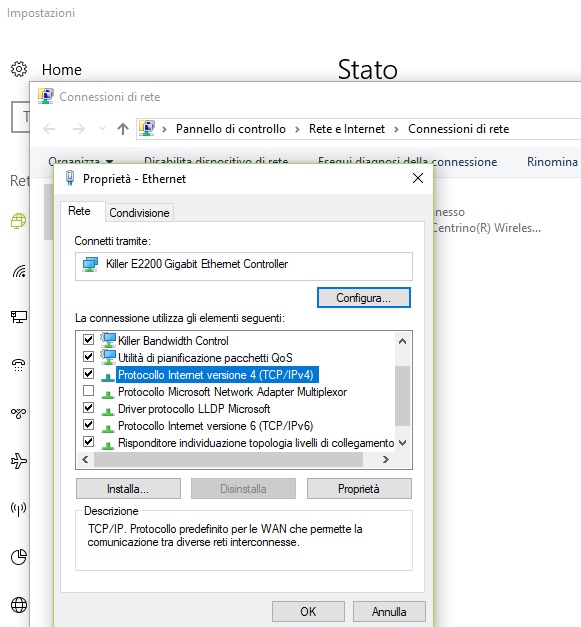Go up one folder level in Explorer

[123, 129]
